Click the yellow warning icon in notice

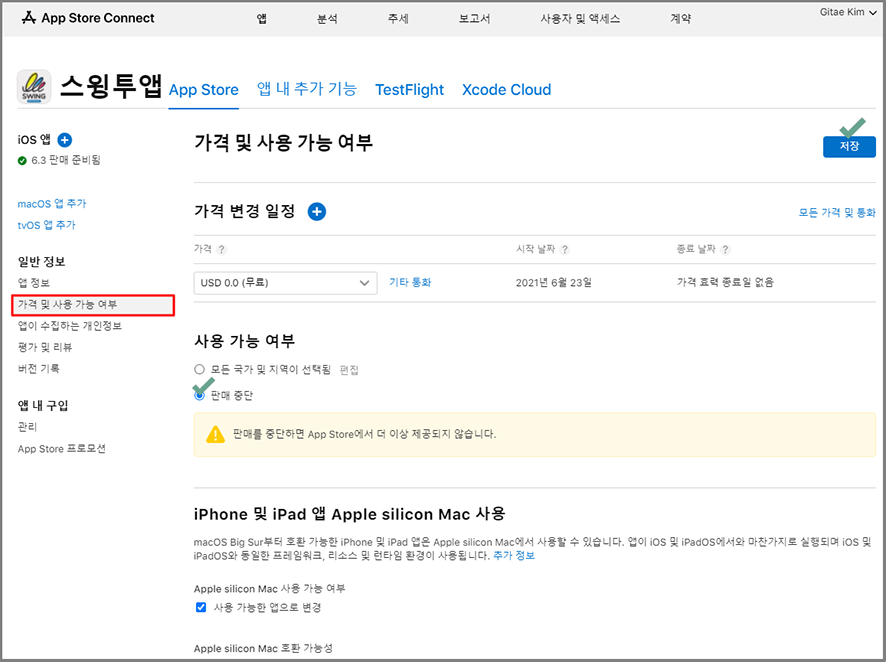coord(215,434)
